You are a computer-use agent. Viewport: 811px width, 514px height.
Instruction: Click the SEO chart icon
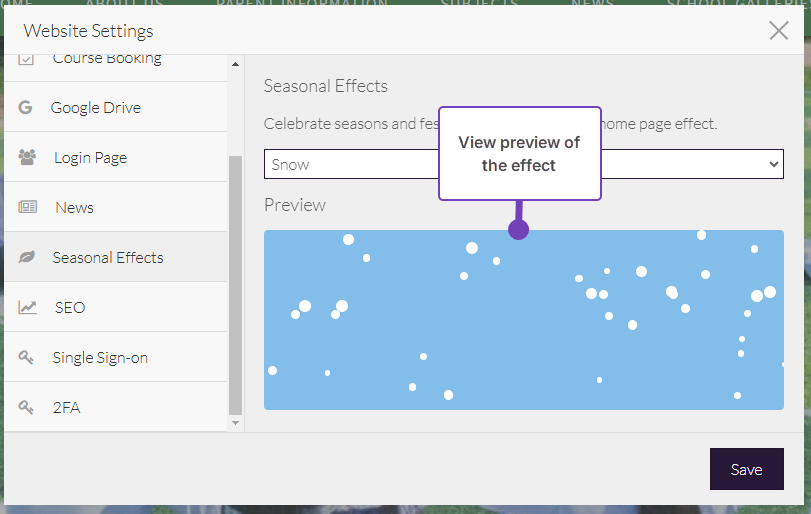pyautogui.click(x=27, y=307)
